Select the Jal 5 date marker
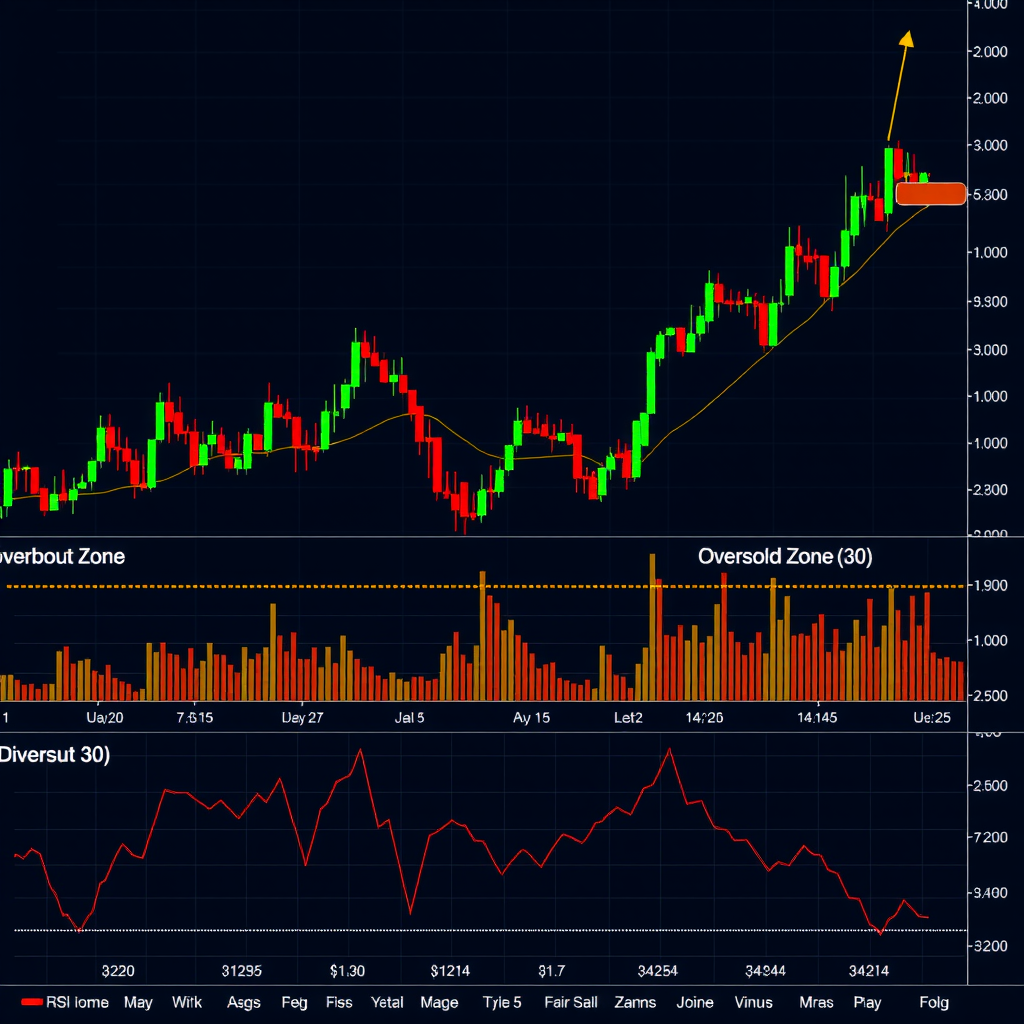Screen dimensions: 1024x1024 pyautogui.click(x=410, y=717)
